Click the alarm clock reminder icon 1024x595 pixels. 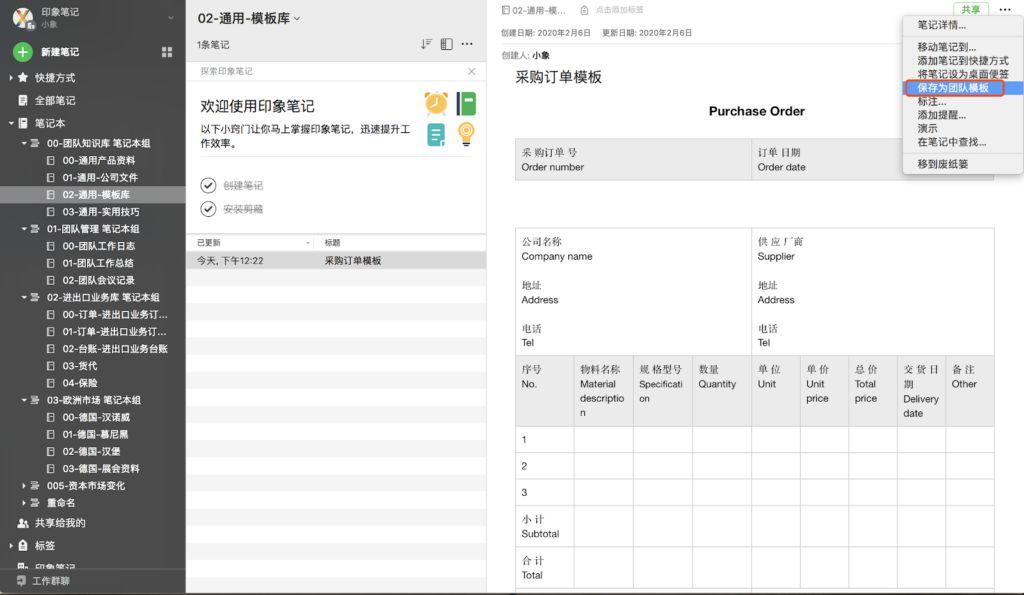[436, 103]
